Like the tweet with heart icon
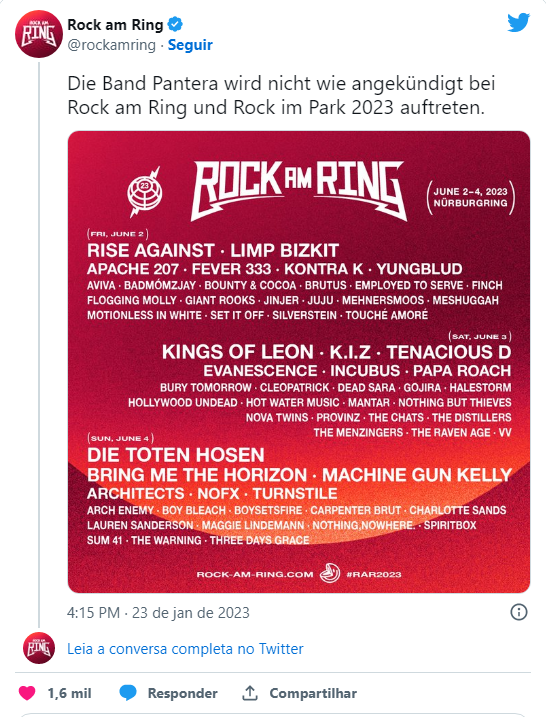Viewport: 546px width, 717px height. click(x=27, y=693)
